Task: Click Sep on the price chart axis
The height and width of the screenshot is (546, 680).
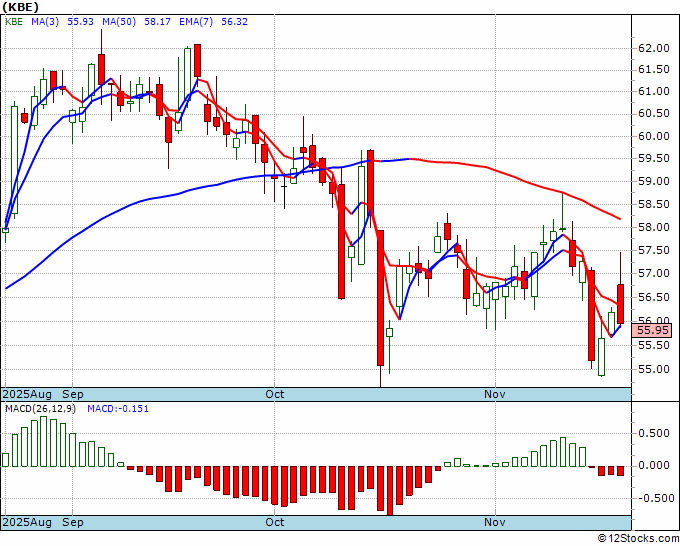Action: (x=73, y=394)
